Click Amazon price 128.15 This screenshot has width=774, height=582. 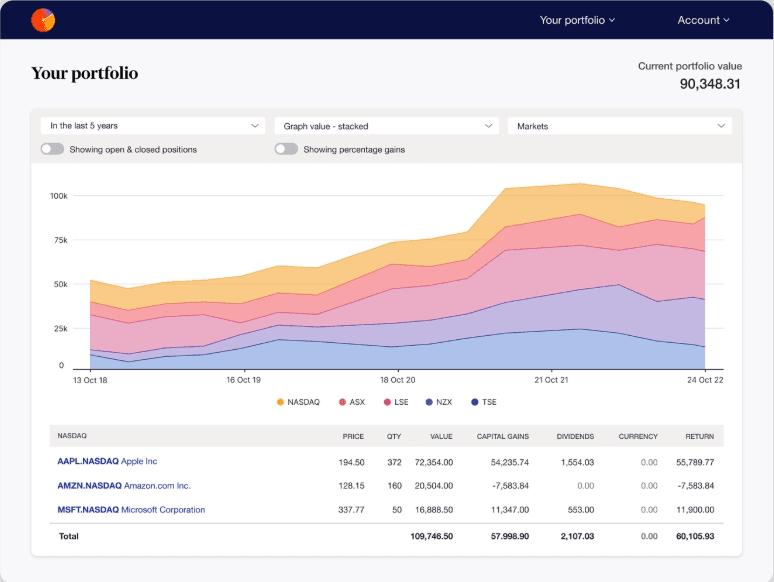click(351, 486)
